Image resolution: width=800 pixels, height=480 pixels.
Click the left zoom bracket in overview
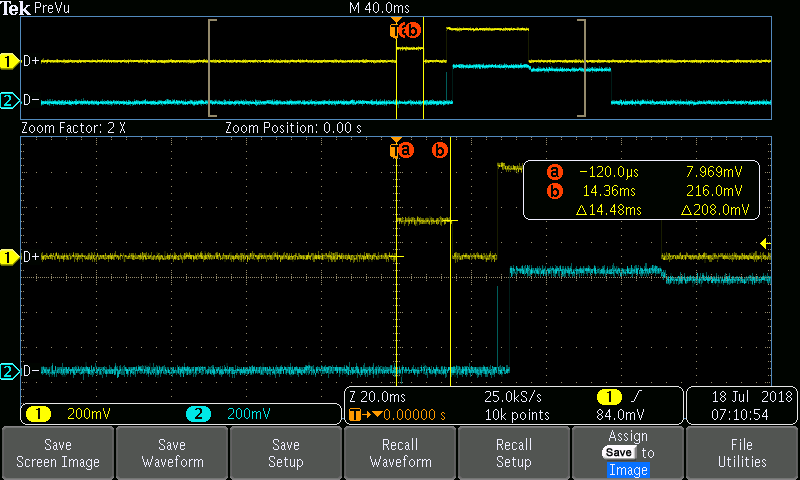tap(212, 68)
